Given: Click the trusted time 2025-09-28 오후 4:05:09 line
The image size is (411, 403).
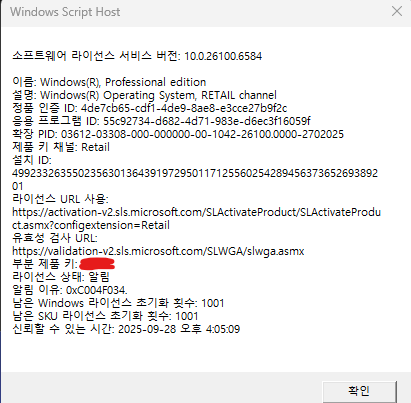Looking at the screenshot, I should (x=126, y=329).
